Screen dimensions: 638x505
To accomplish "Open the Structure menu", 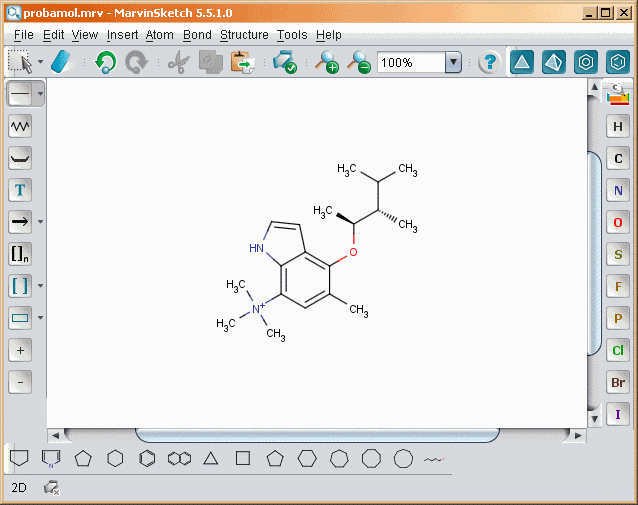I will point(244,35).
